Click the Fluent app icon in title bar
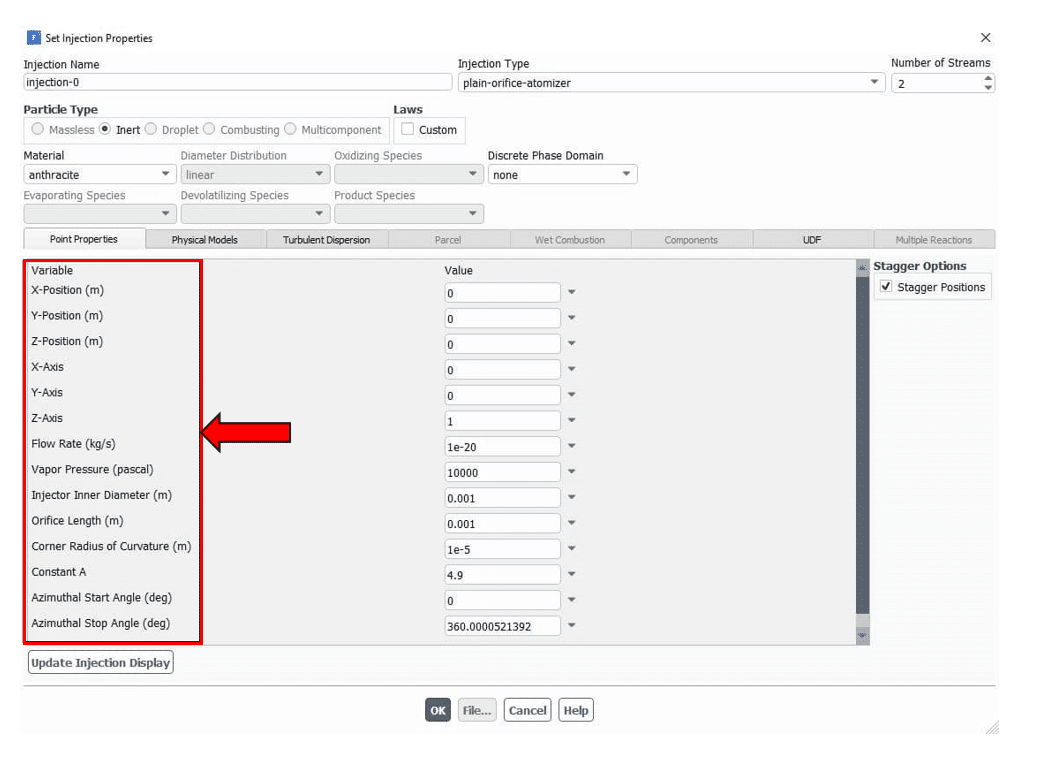 33,38
